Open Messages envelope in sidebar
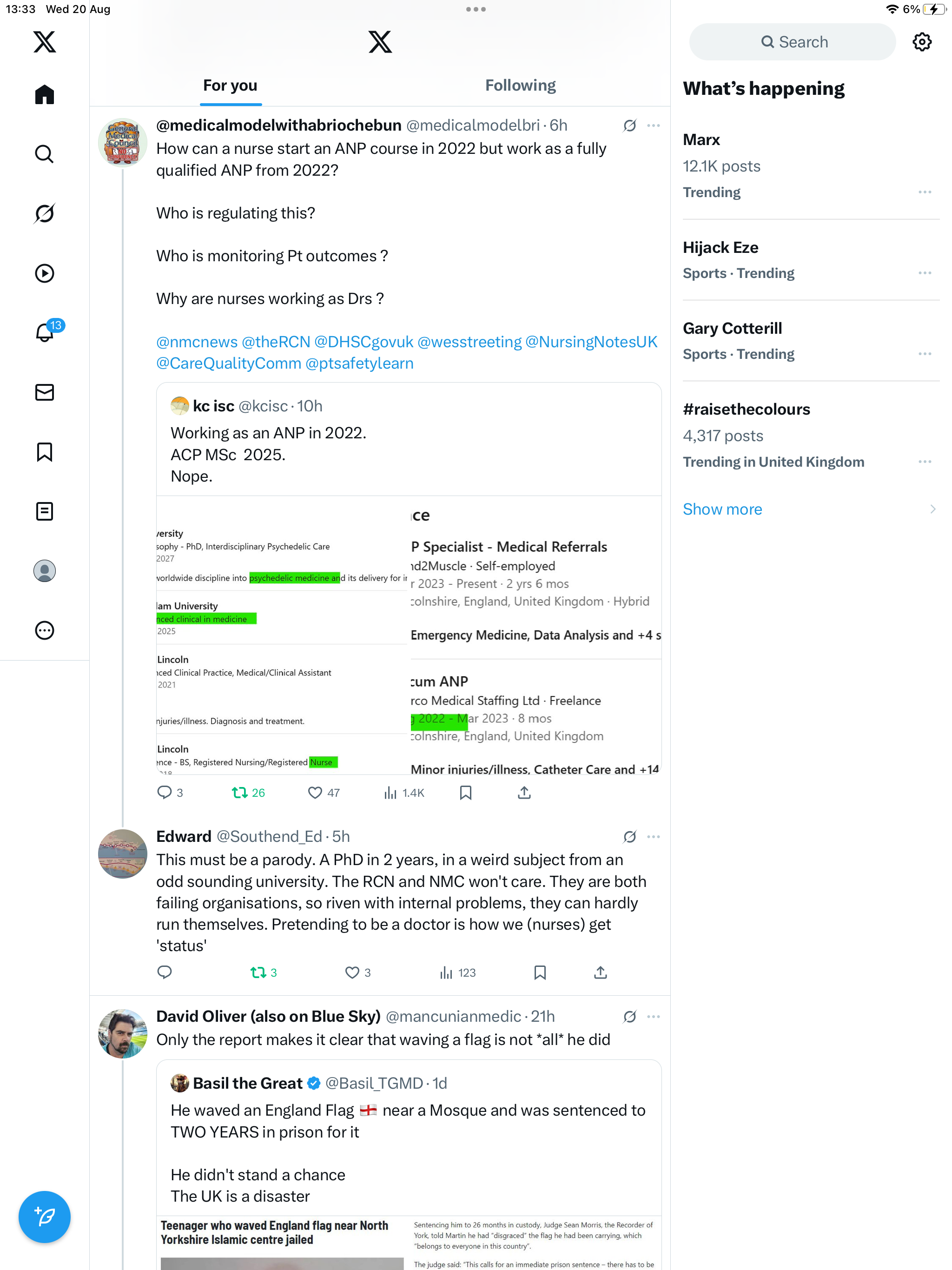952x1270 pixels. tap(44, 392)
